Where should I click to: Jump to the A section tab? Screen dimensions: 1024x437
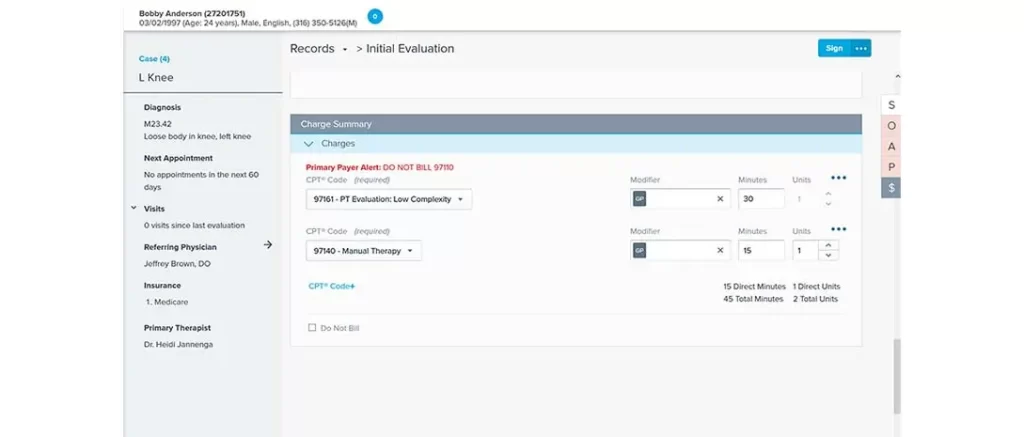[891, 147]
